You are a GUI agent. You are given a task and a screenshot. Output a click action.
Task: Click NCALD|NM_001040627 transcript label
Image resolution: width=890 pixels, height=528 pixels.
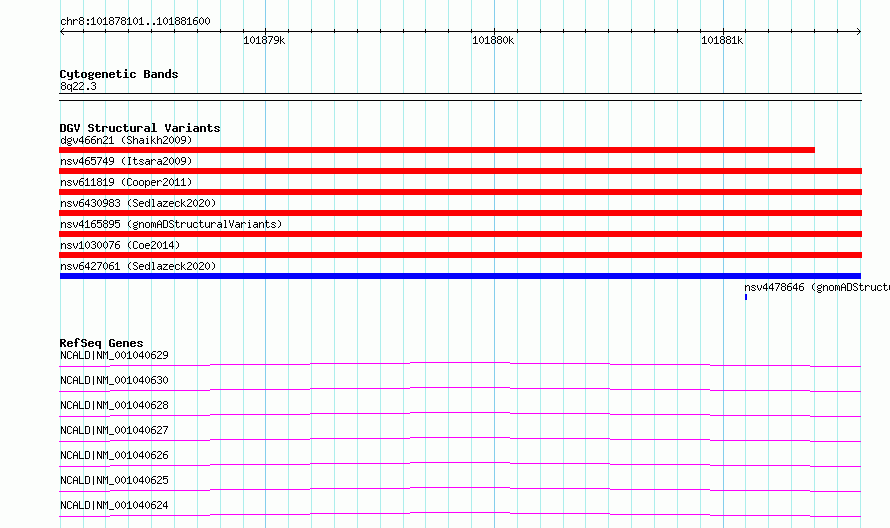click(114, 430)
